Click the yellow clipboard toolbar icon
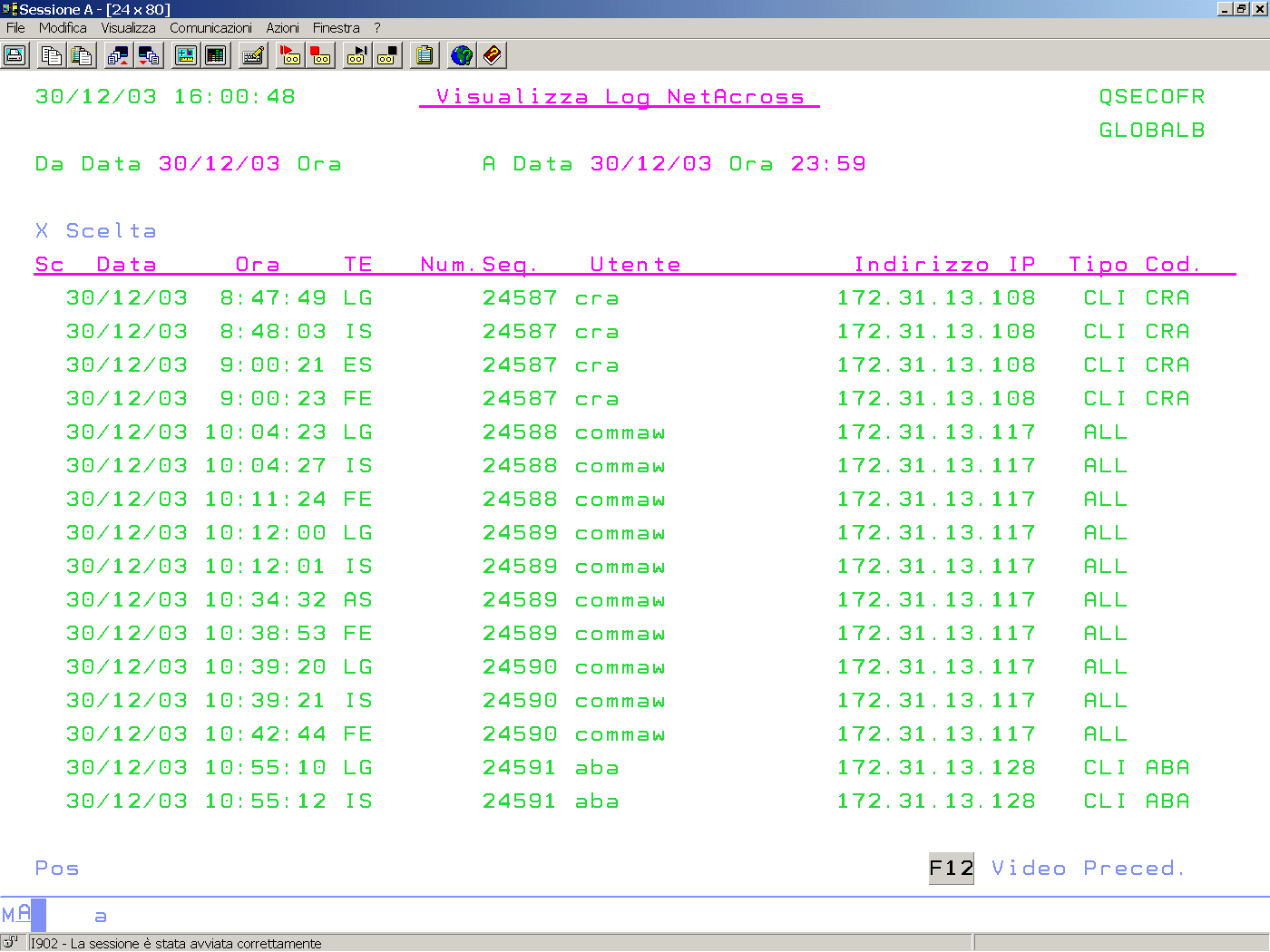The height and width of the screenshot is (952, 1270). pyautogui.click(x=425, y=55)
